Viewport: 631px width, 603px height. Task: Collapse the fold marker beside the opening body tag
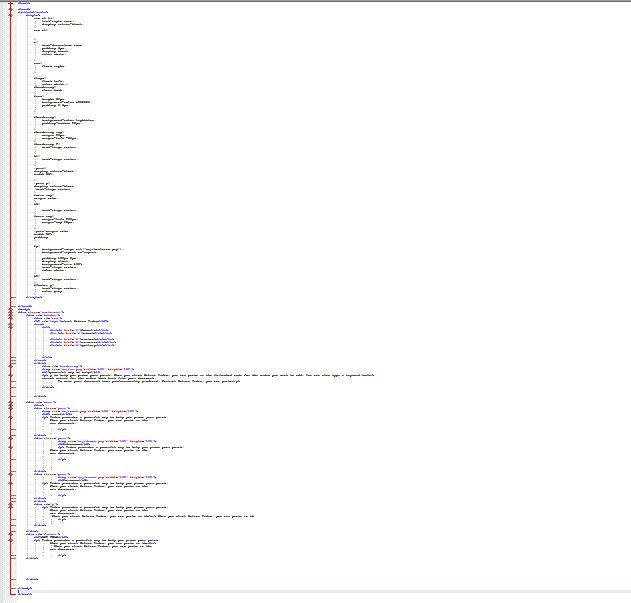11,309
